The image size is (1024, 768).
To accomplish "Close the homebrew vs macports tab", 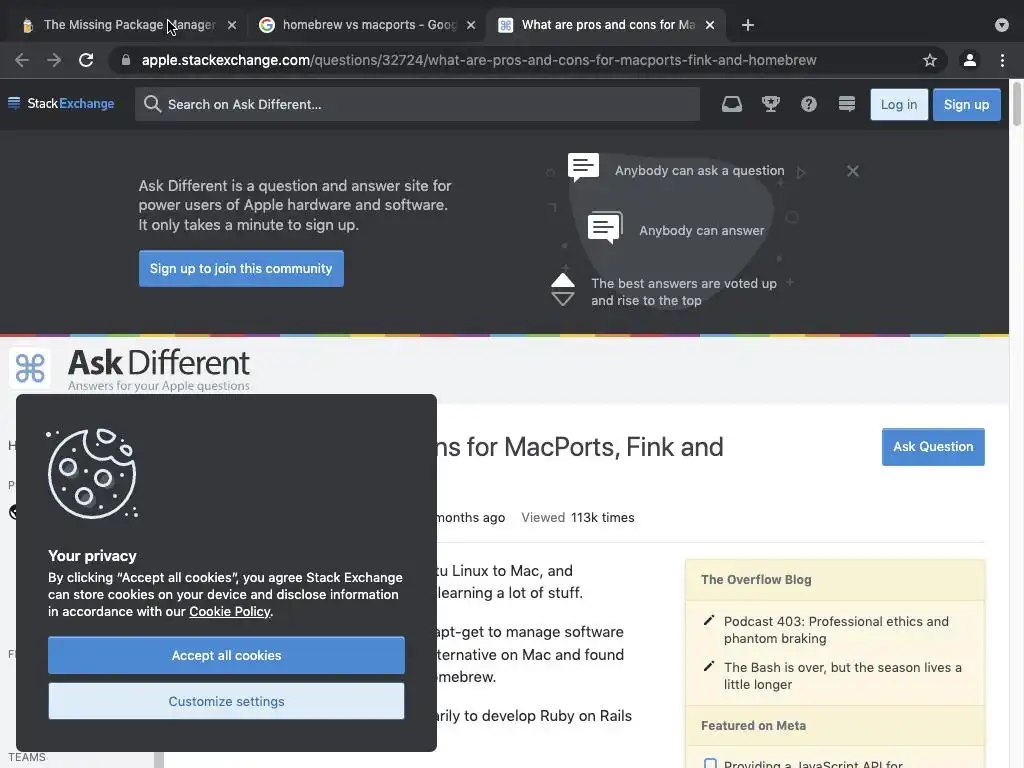I will [471, 25].
